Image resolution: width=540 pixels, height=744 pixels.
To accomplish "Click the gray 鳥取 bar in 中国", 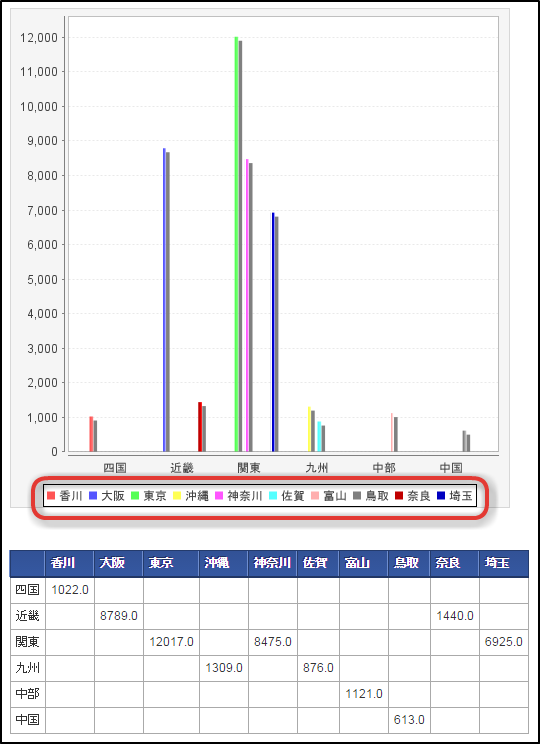I will (x=465, y=441).
